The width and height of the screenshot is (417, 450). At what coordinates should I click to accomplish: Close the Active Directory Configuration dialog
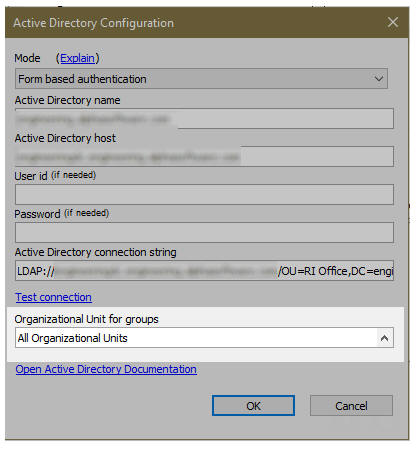tap(393, 22)
